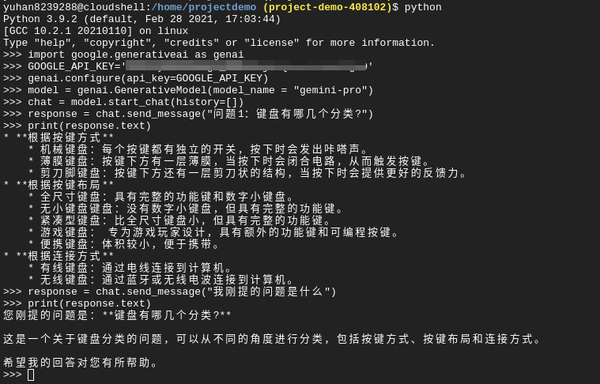This screenshot has width=600, height=384.
Task: Click the 您刚提的问题是 response line
Action: (117, 316)
